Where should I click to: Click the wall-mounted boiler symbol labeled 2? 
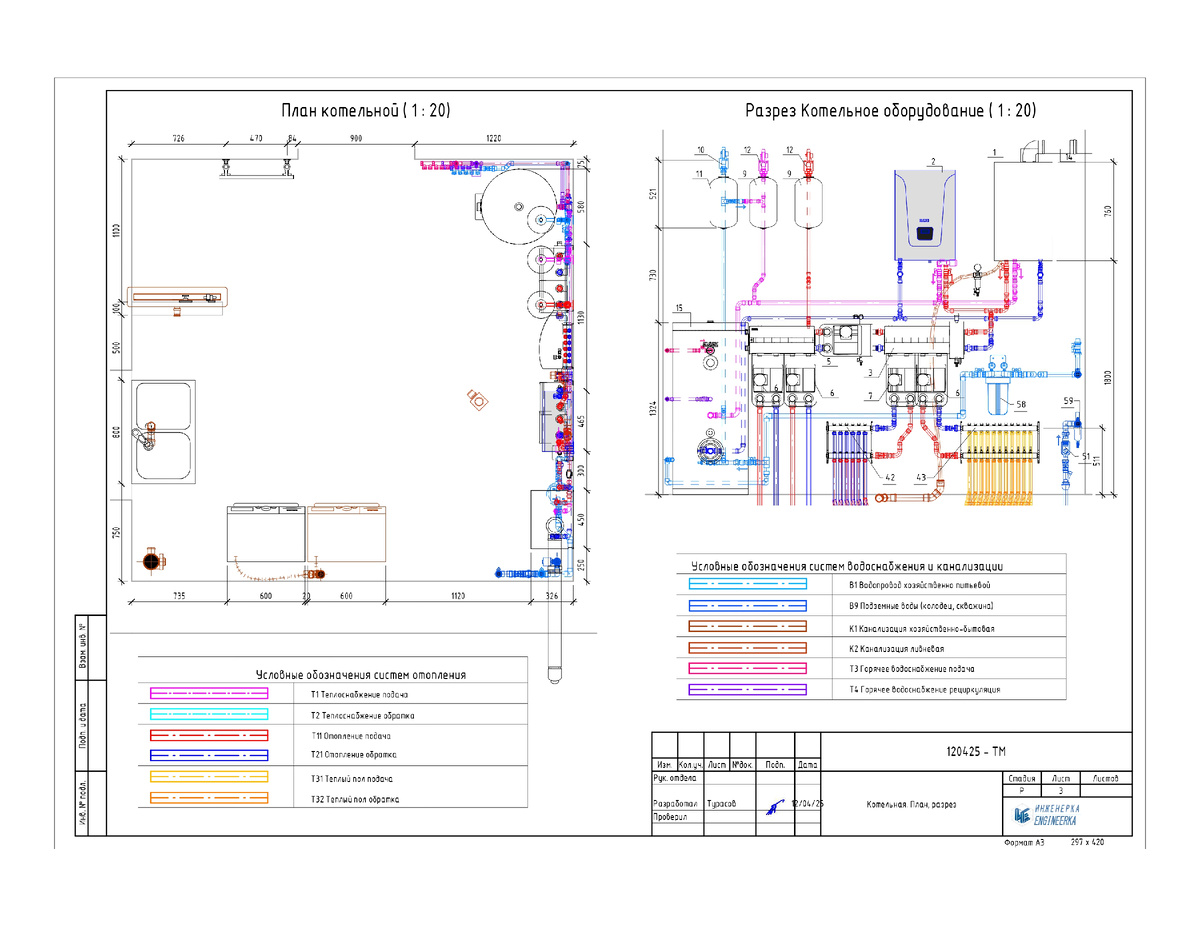(x=925, y=216)
